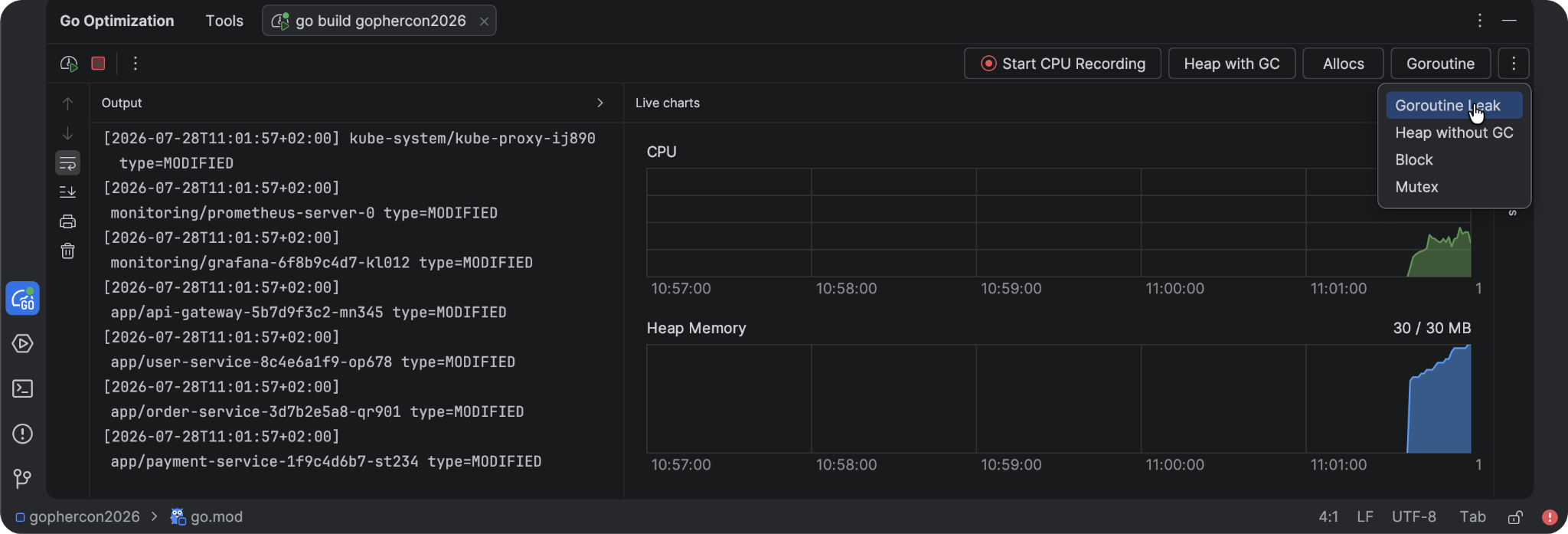Click go.mod breadcrumb in status bar

(x=207, y=516)
